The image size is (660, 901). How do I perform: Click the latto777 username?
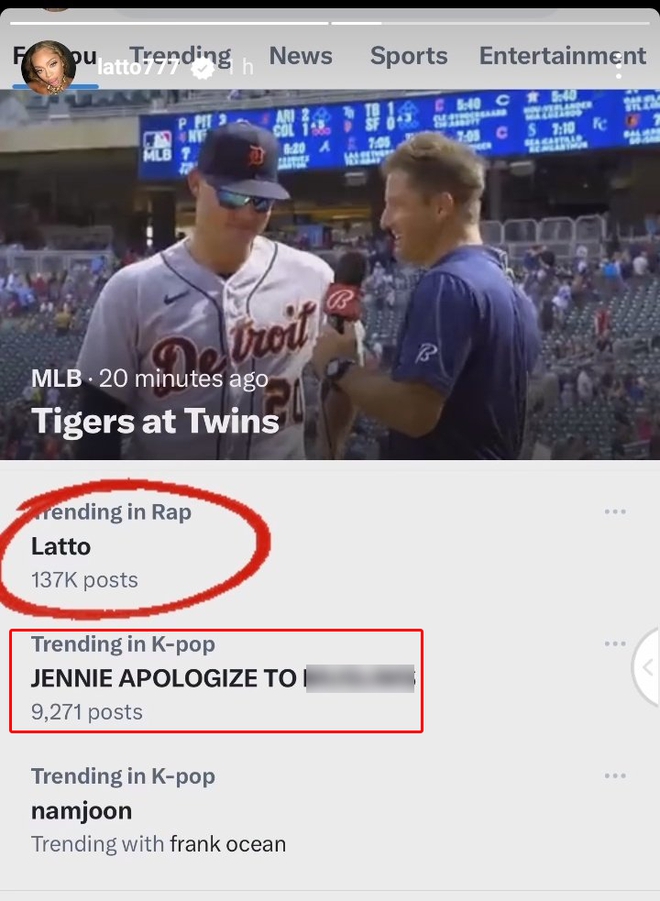(x=138, y=68)
